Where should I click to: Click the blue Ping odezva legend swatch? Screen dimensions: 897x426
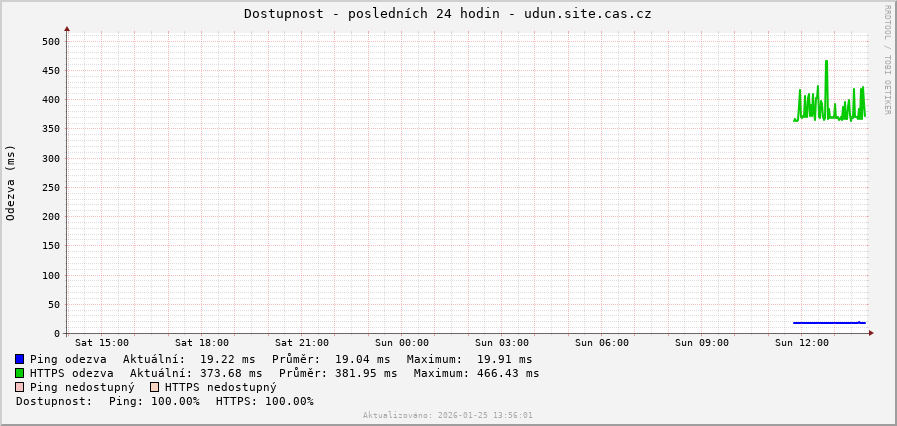coord(19,359)
